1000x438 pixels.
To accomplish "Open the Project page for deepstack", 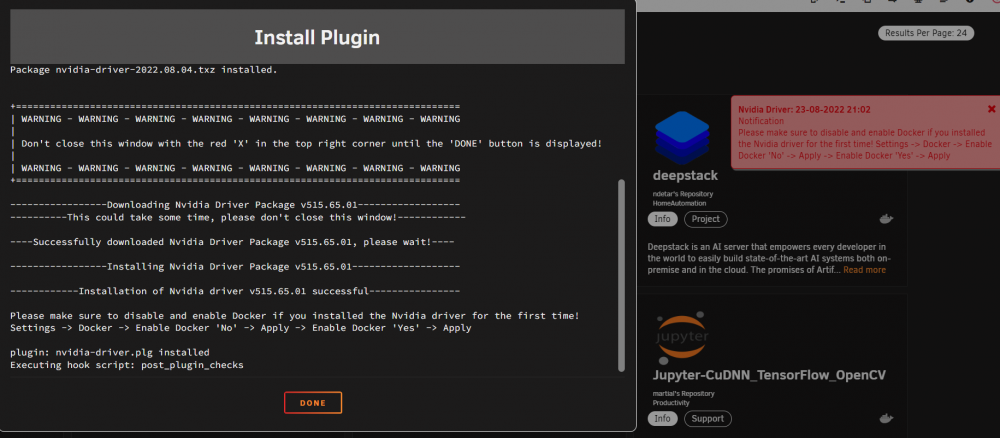I will tap(705, 219).
